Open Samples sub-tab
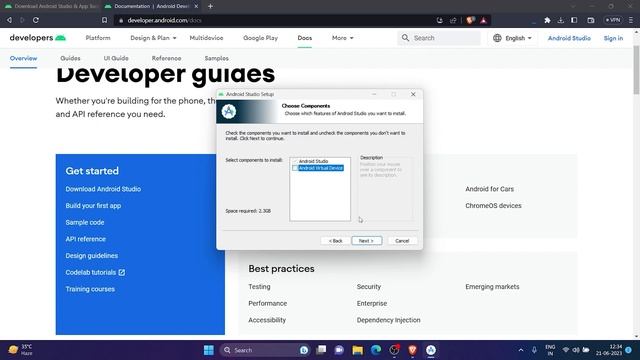 tap(216, 58)
